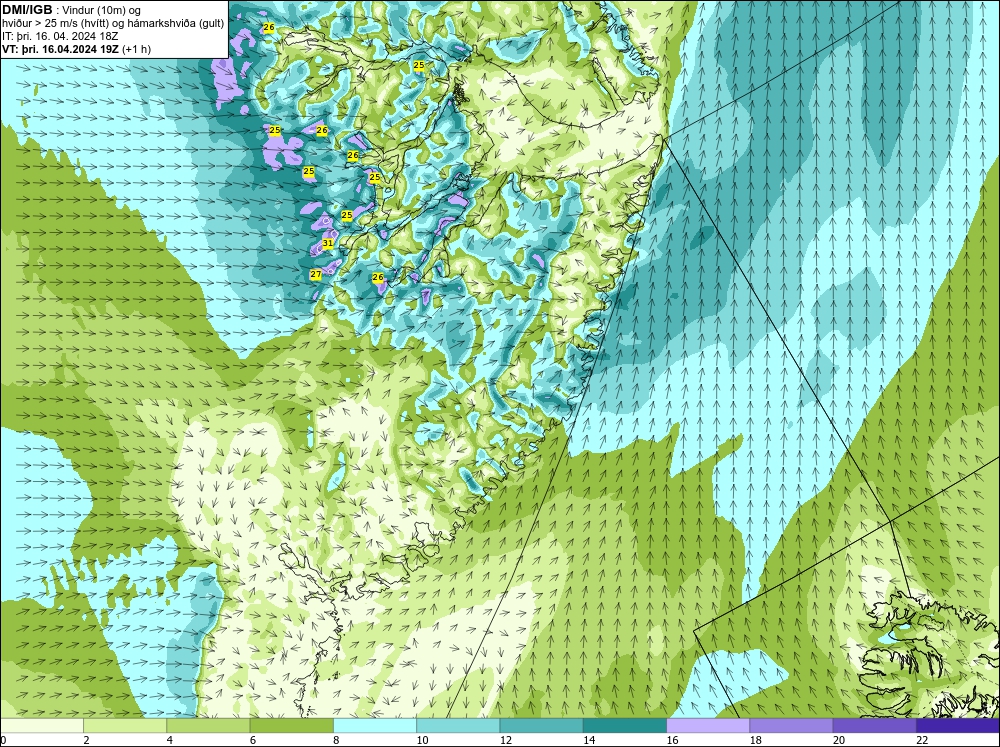Click the legend scale number 4

[x=170, y=740]
